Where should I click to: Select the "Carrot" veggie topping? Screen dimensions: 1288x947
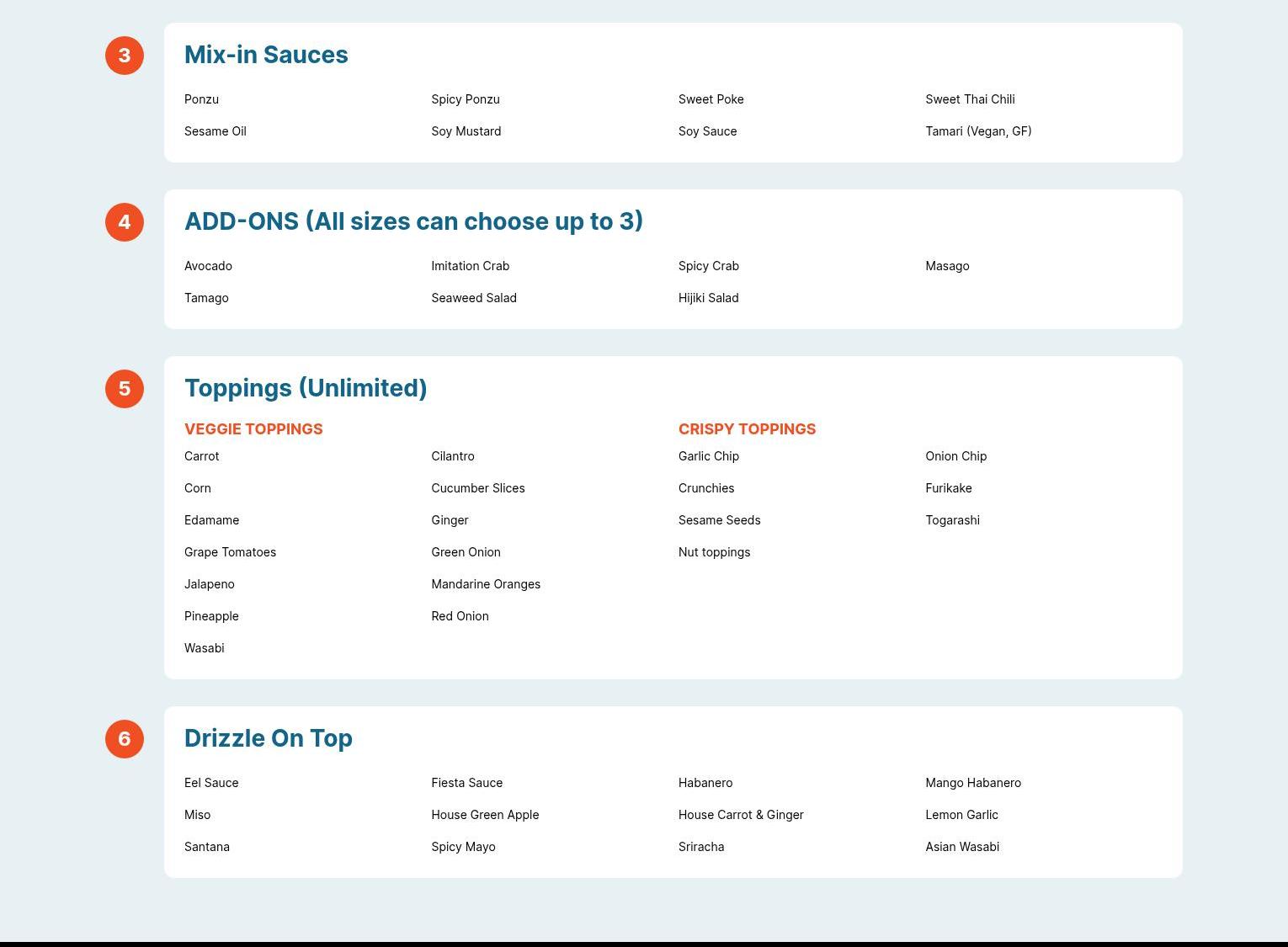click(x=201, y=456)
